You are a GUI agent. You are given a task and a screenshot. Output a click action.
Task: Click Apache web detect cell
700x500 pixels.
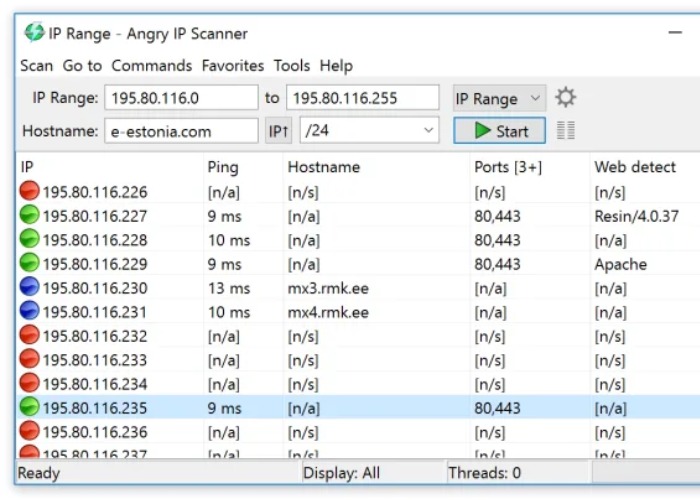621,264
